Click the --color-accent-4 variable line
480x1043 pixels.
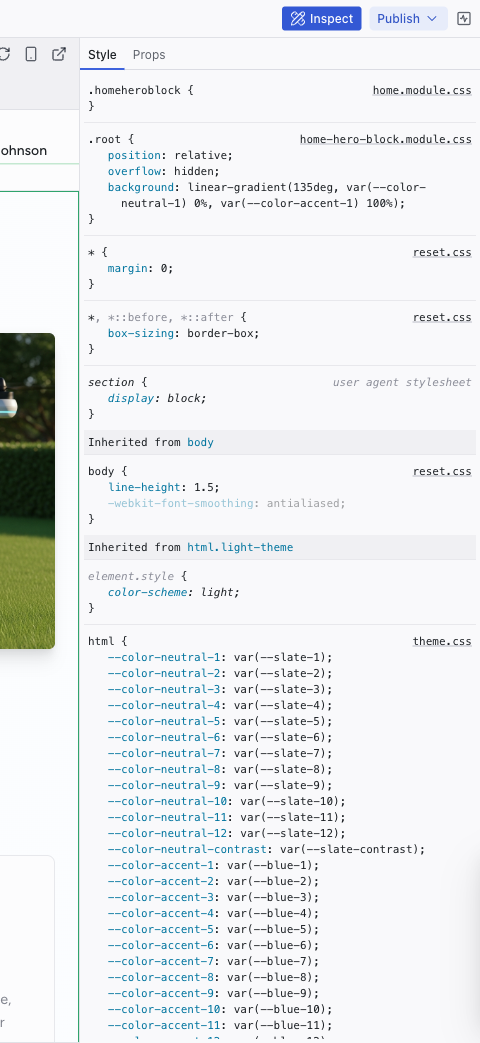[x=213, y=913]
